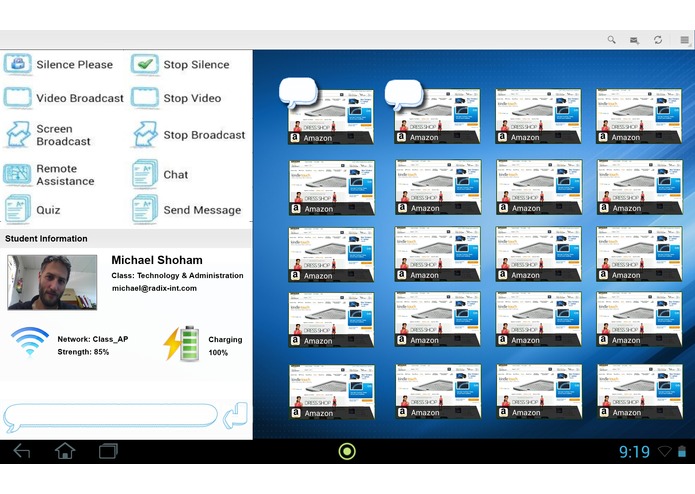Select first student screen in bottom row
695x494 pixels.
tap(332, 392)
